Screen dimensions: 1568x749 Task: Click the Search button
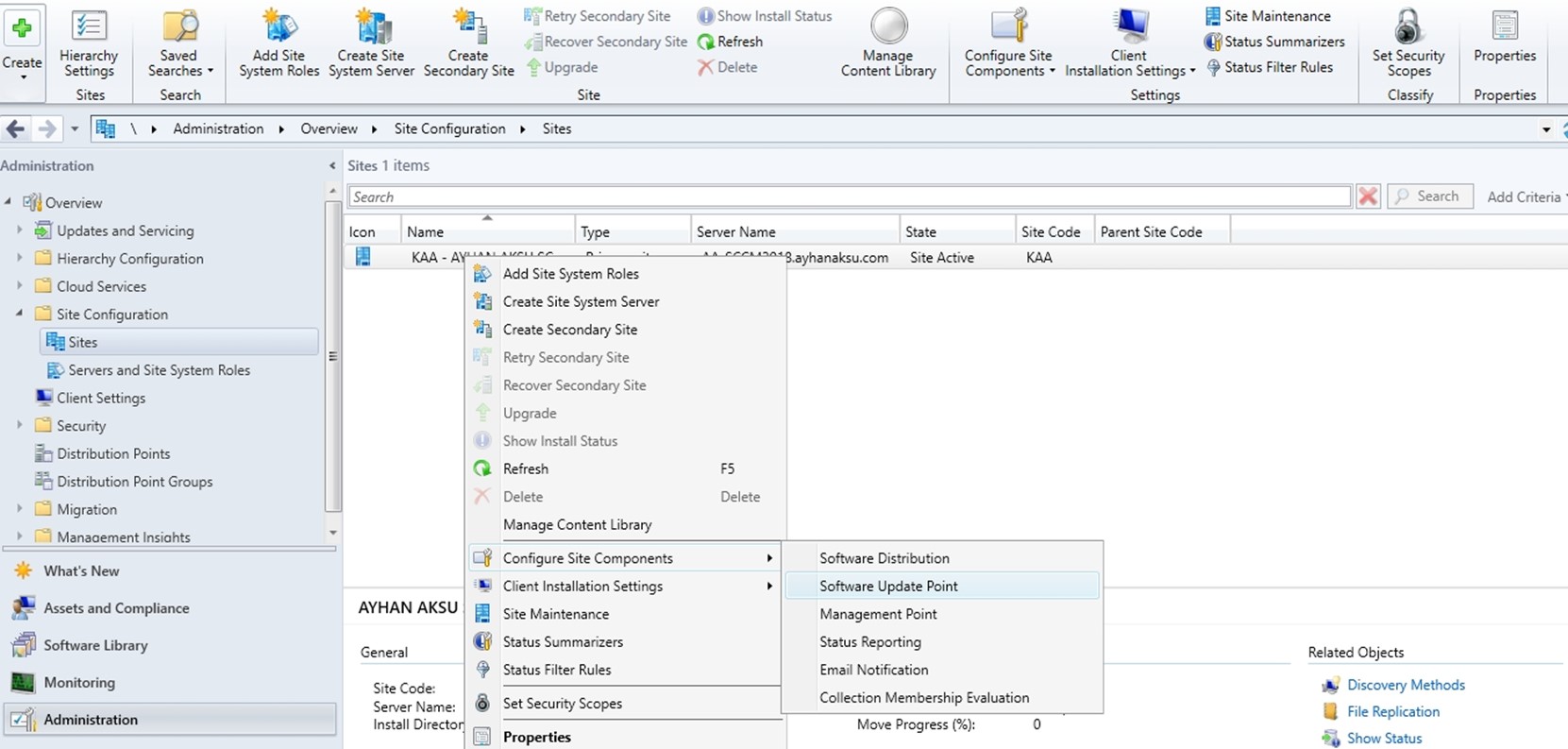[1429, 196]
